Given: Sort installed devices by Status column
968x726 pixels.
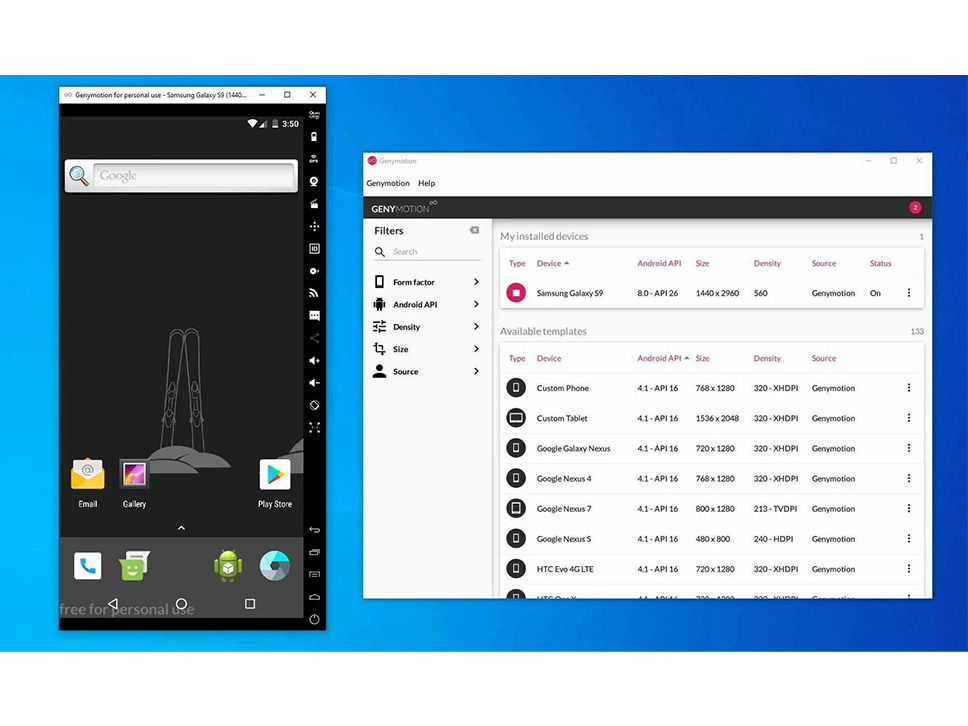Looking at the screenshot, I should click(880, 263).
